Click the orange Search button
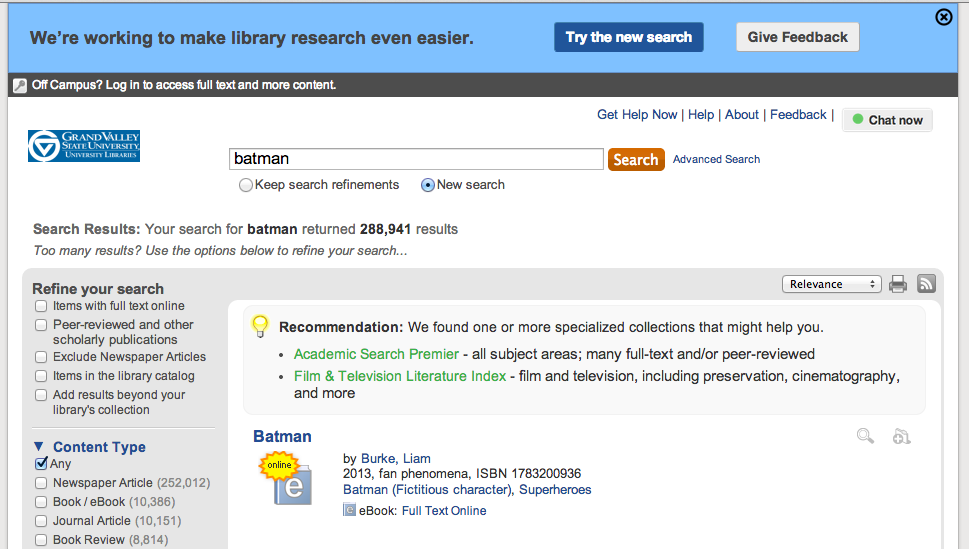Screen dimensions: 969x549 636,160
